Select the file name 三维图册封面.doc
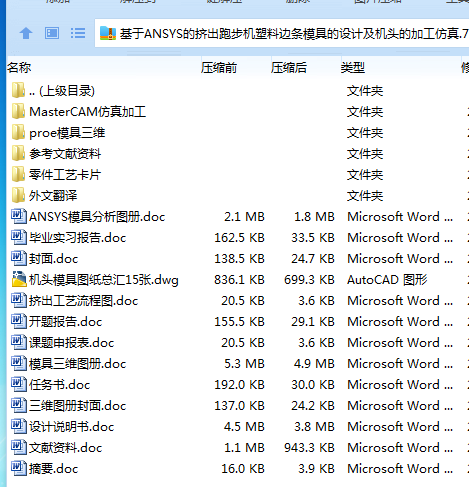 tap(78, 406)
